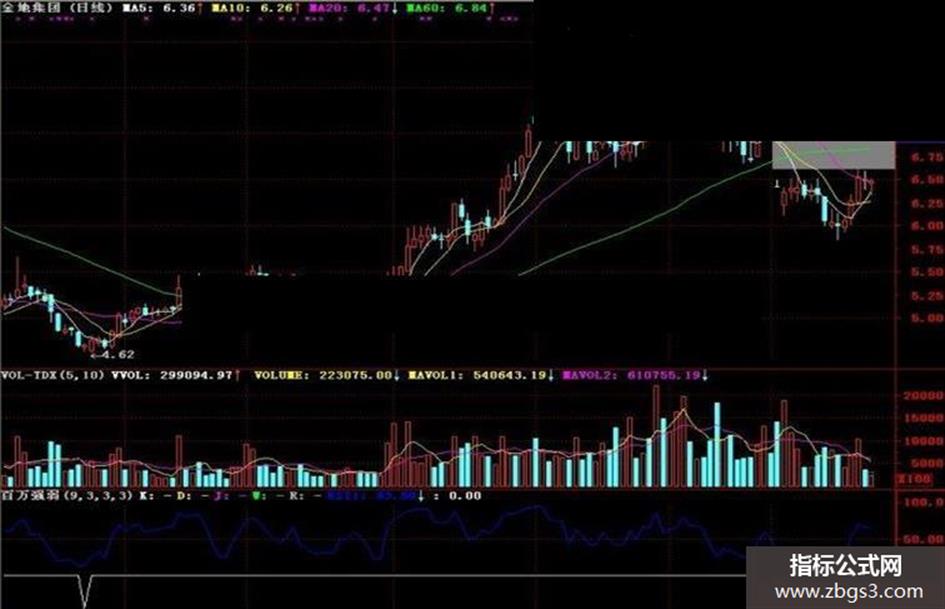Click the 100.0 oscillator axis label
The width and height of the screenshot is (945, 609).
[x=923, y=502]
